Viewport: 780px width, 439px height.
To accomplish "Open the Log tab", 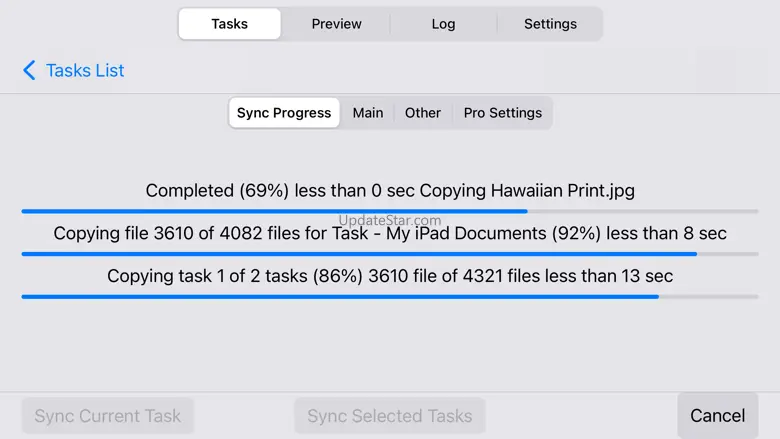I will coord(443,24).
